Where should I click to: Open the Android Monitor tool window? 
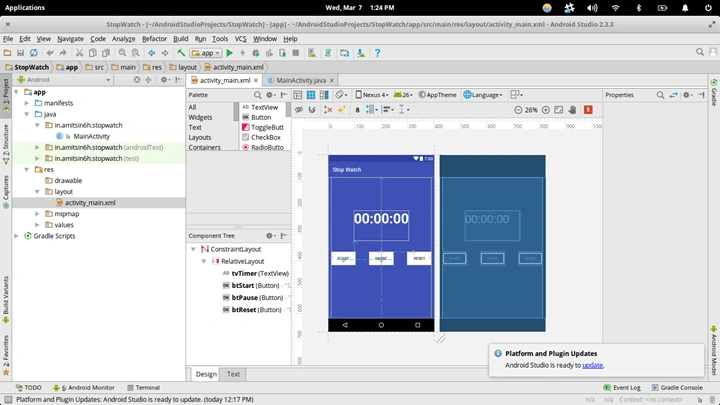pos(84,388)
